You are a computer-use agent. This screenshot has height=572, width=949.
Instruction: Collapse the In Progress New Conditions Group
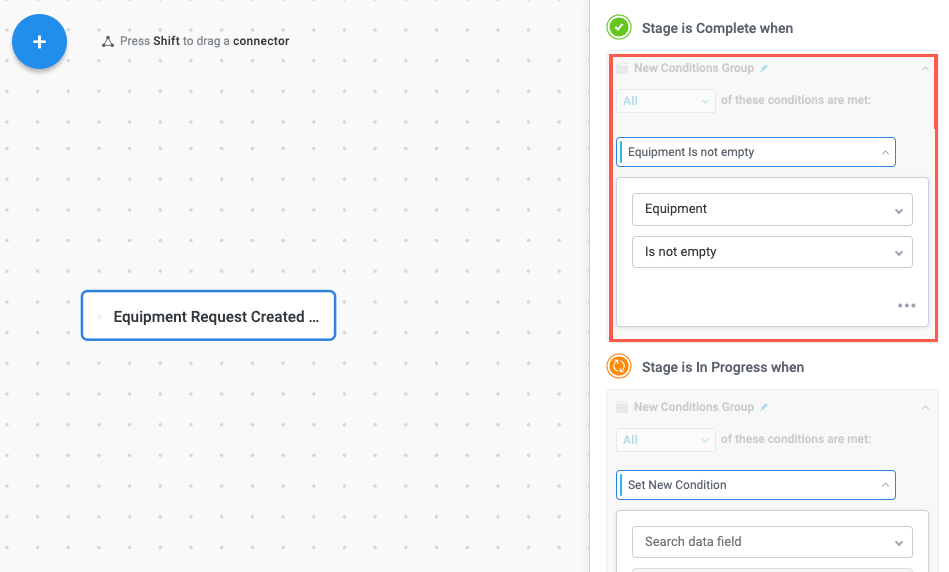(x=925, y=407)
